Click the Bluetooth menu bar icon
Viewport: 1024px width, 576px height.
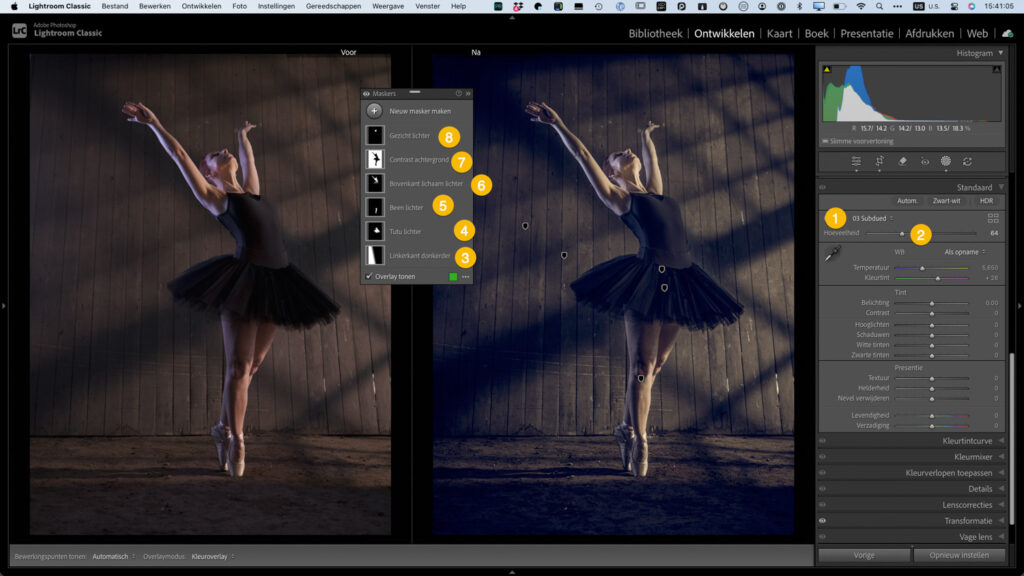pyautogui.click(x=799, y=7)
